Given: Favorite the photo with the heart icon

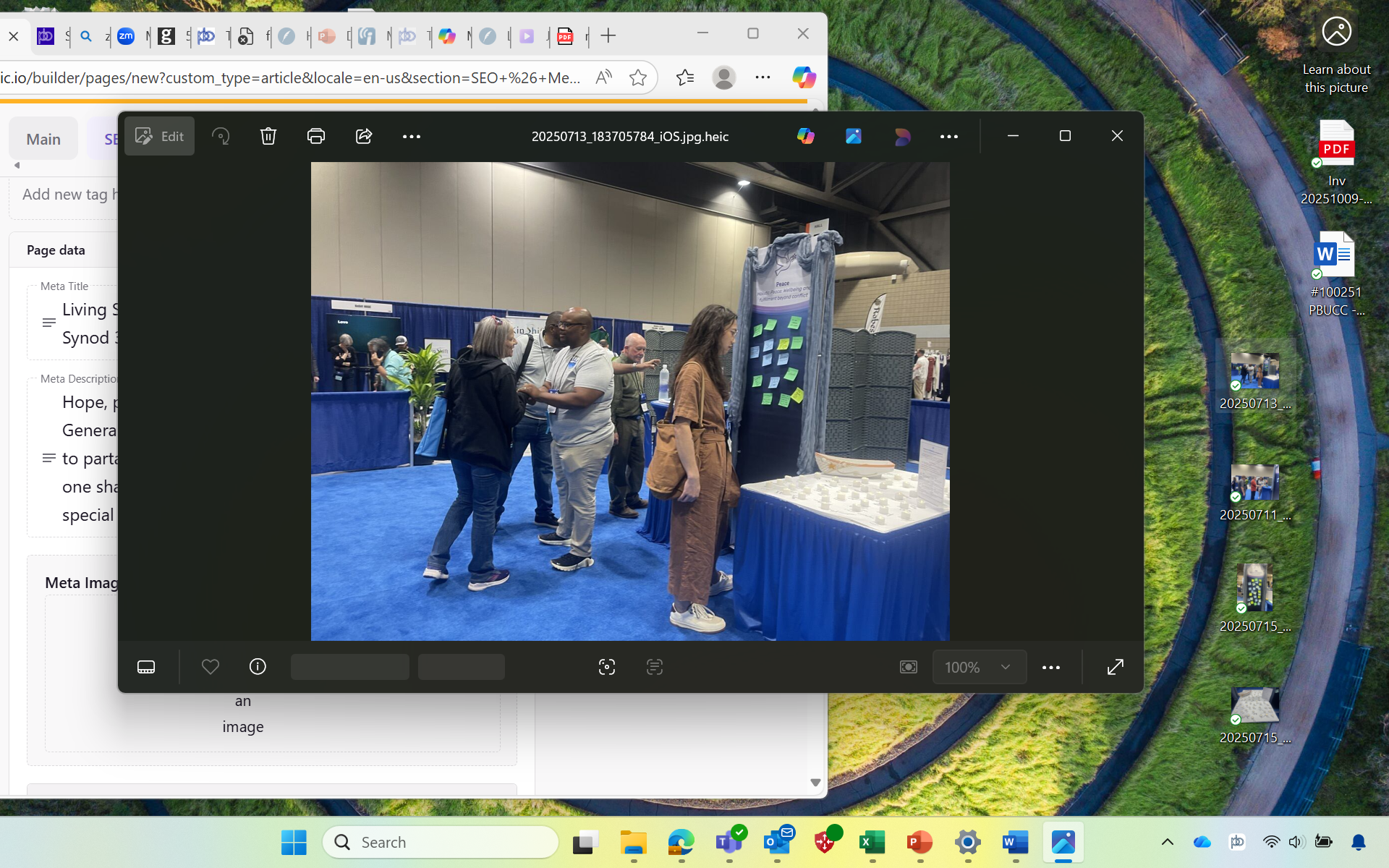Looking at the screenshot, I should tap(211, 667).
